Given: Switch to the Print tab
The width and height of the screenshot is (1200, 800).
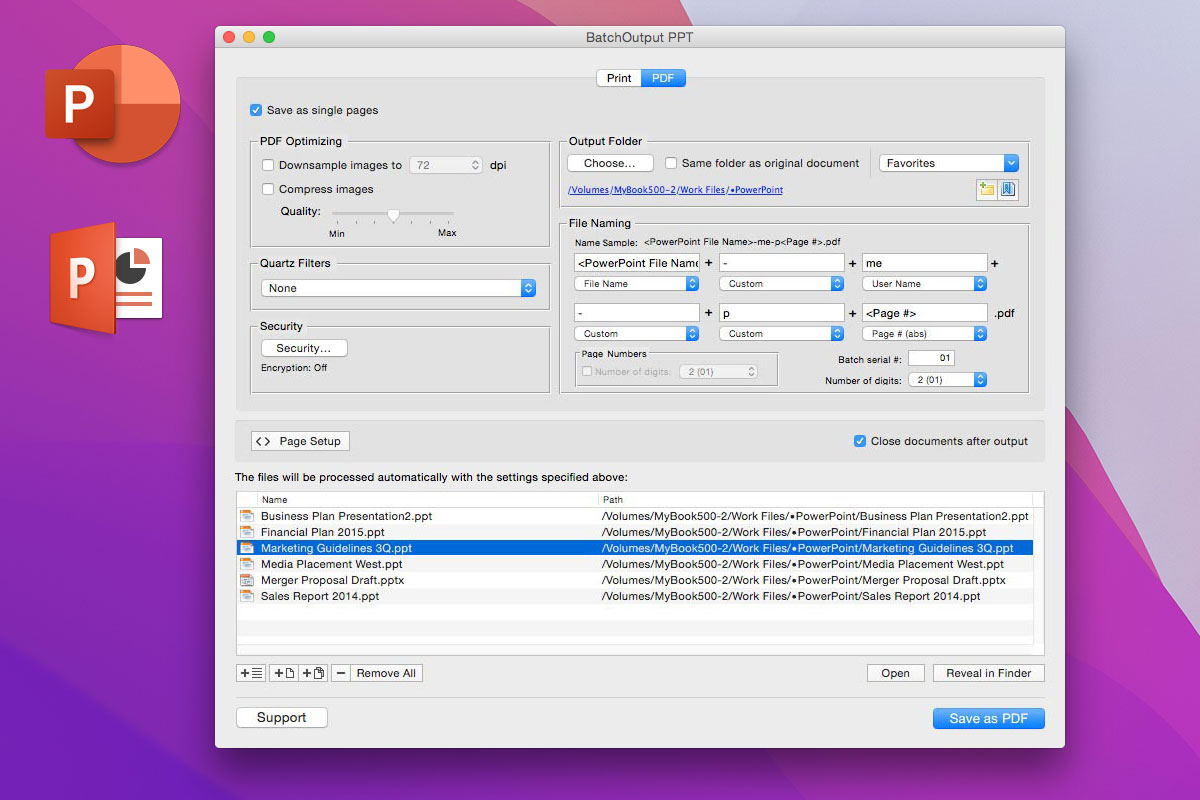Looking at the screenshot, I should coord(619,78).
